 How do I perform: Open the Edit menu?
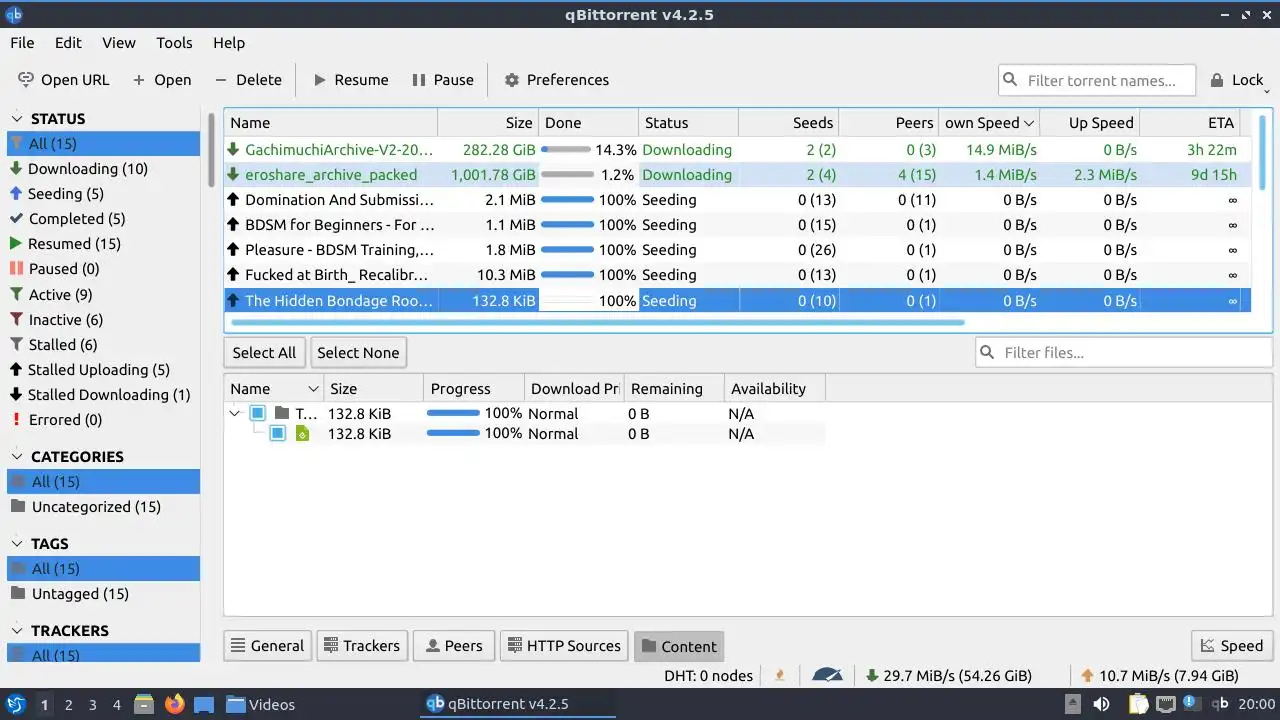point(68,43)
